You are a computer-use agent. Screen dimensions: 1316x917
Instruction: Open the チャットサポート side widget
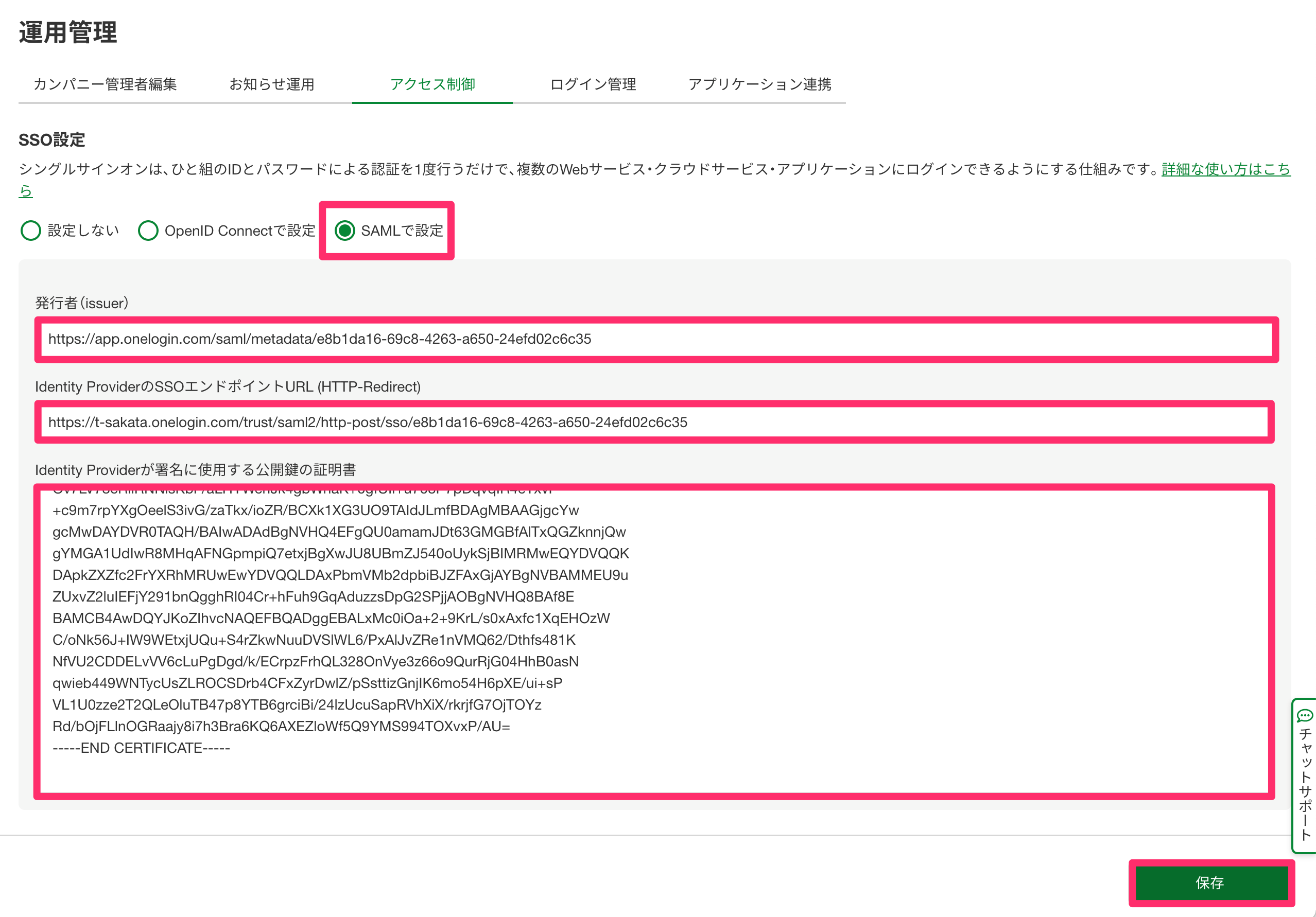point(1305,775)
